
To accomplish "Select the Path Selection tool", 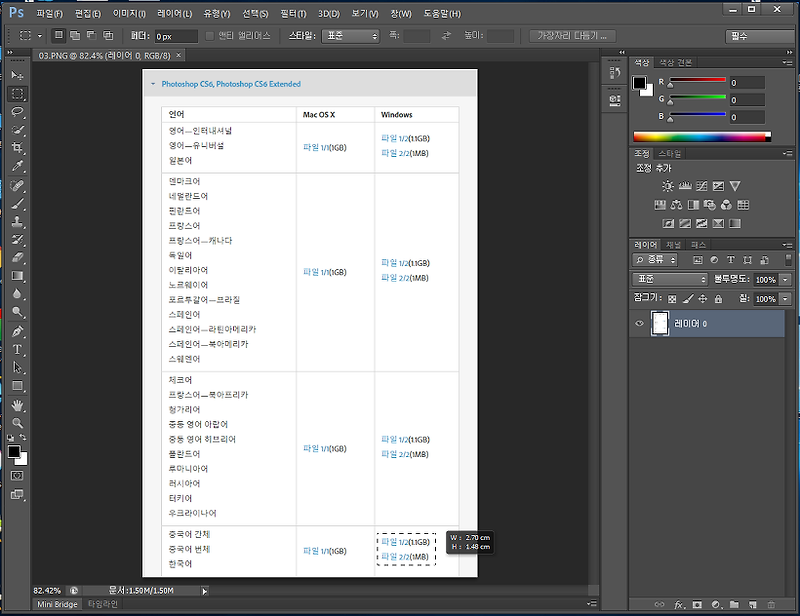I will click(x=17, y=367).
